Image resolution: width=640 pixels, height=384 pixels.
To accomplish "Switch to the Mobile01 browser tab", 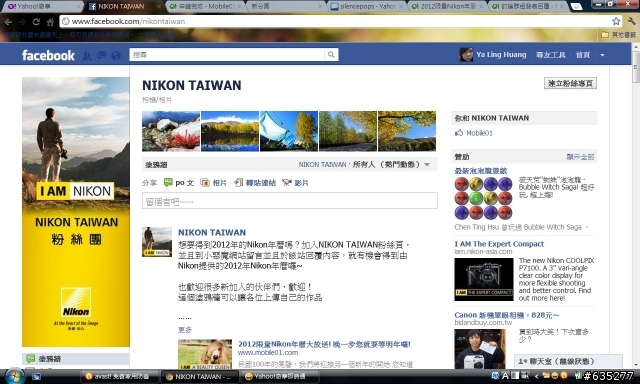I will click(x=205, y=6).
